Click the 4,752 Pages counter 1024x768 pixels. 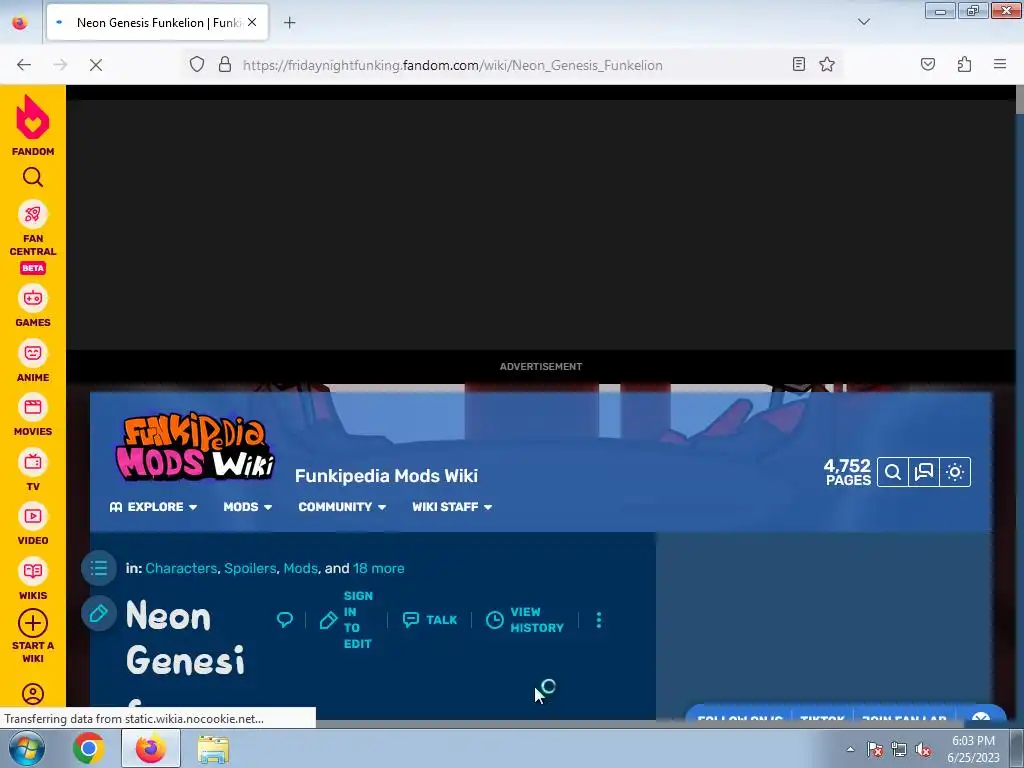point(847,472)
